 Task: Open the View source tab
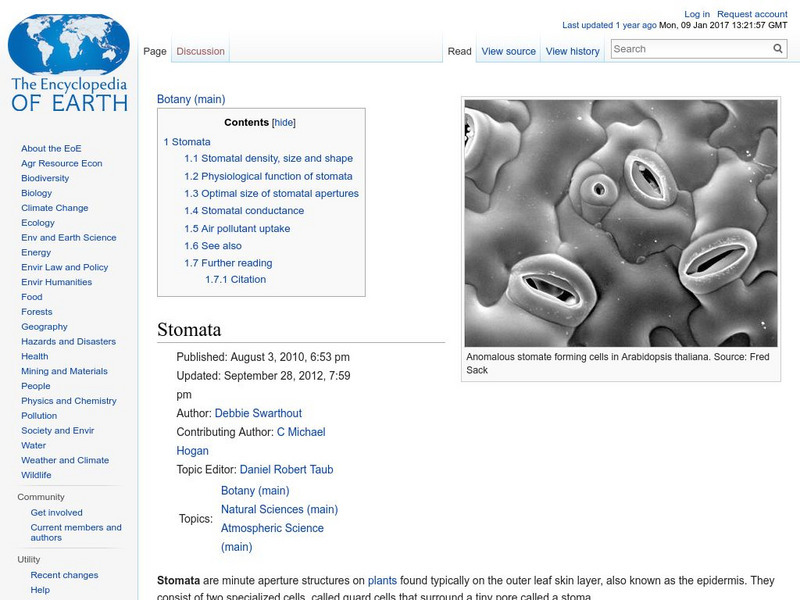[x=508, y=51]
